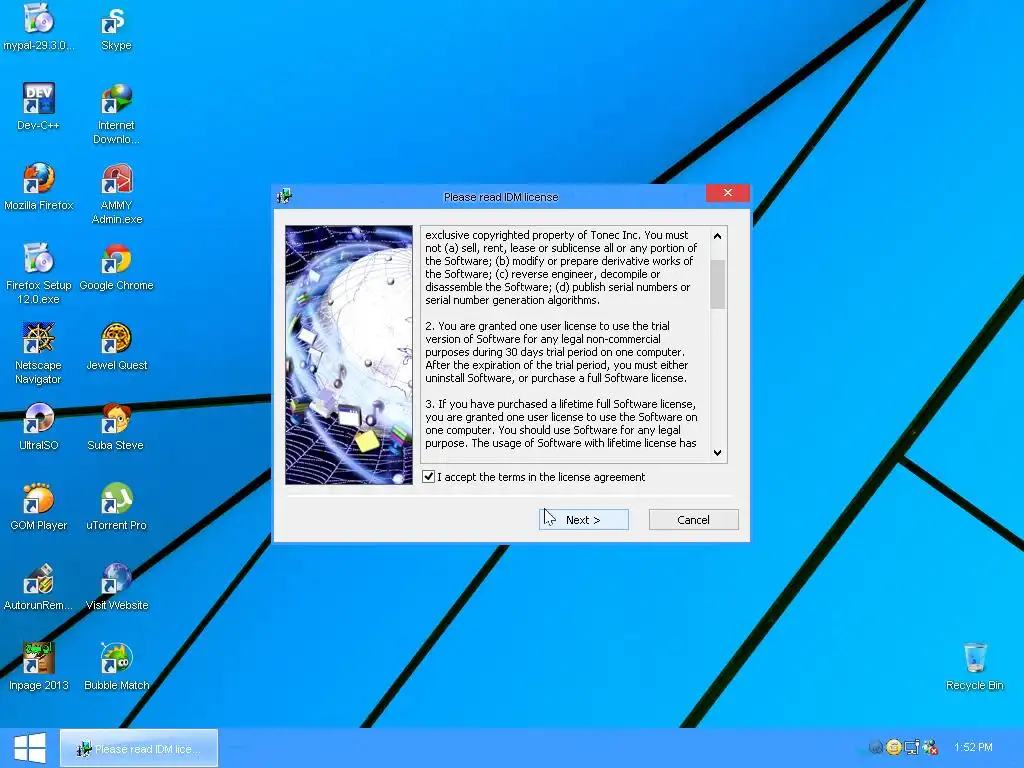1024x768 pixels.
Task: Click the 1:52 PM taskbar clock
Action: (973, 747)
